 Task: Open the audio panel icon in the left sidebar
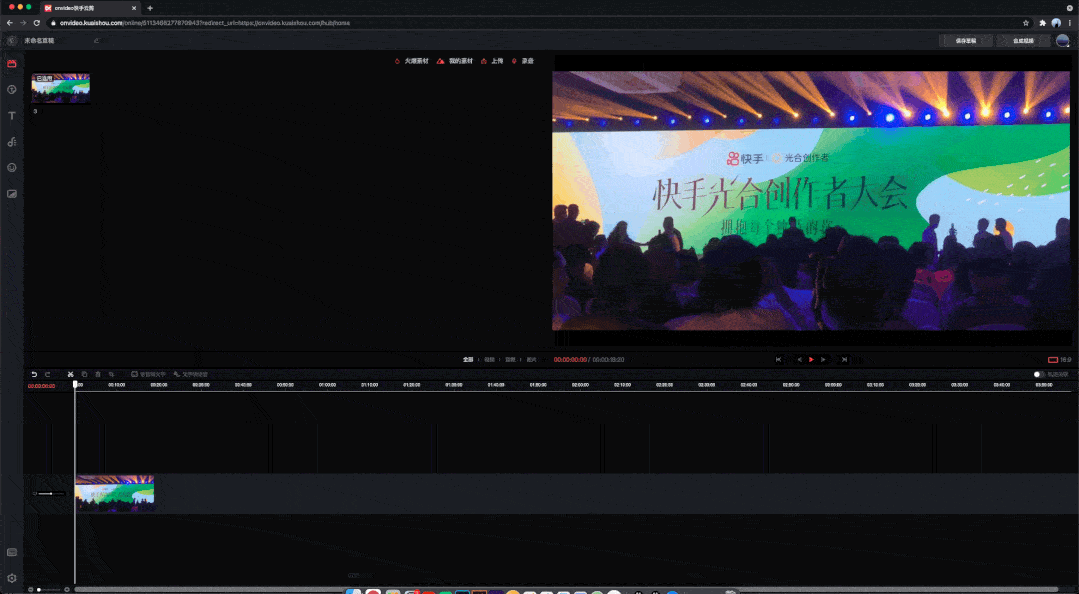pyautogui.click(x=11, y=141)
